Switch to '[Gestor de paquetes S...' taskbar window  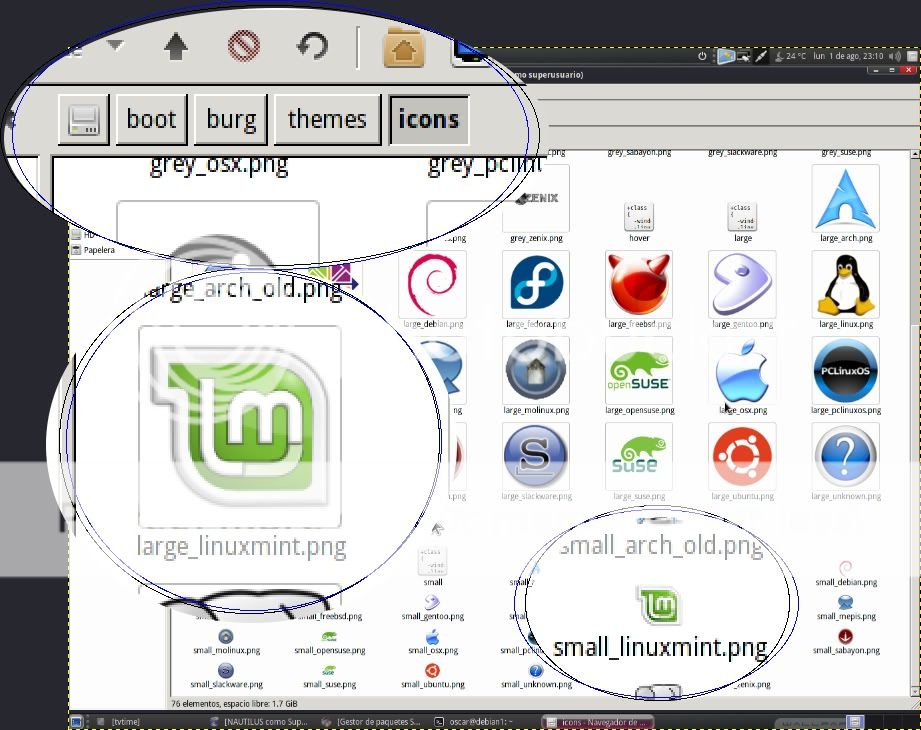373,722
